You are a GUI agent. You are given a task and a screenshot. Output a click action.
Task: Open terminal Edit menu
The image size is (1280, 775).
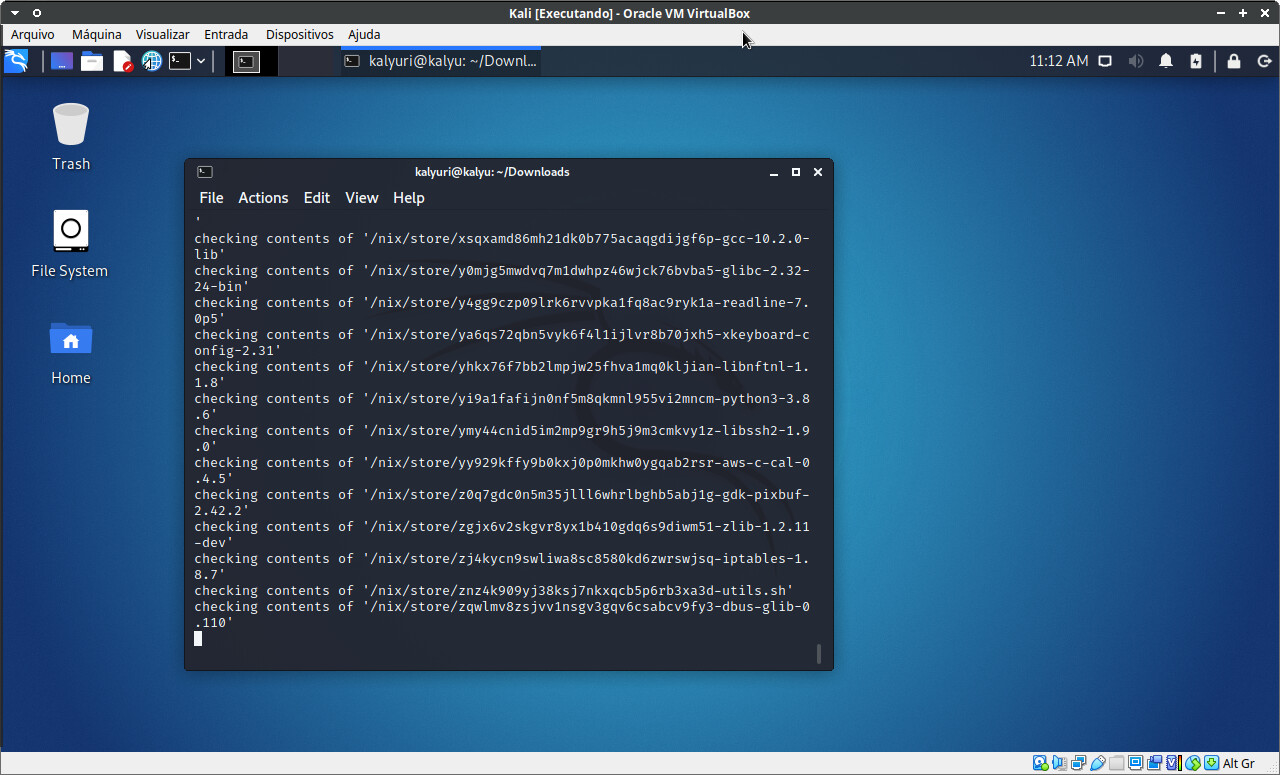317,198
